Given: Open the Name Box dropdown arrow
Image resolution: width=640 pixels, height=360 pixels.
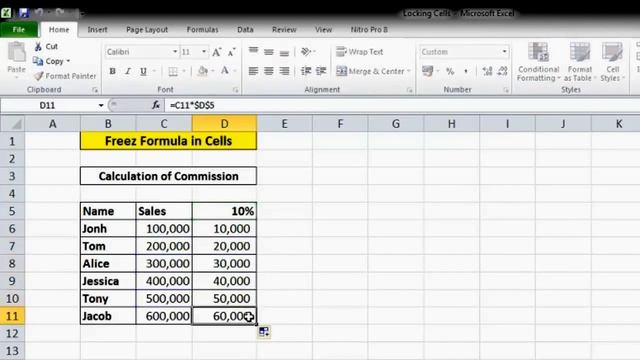Looking at the screenshot, I should 101,105.
